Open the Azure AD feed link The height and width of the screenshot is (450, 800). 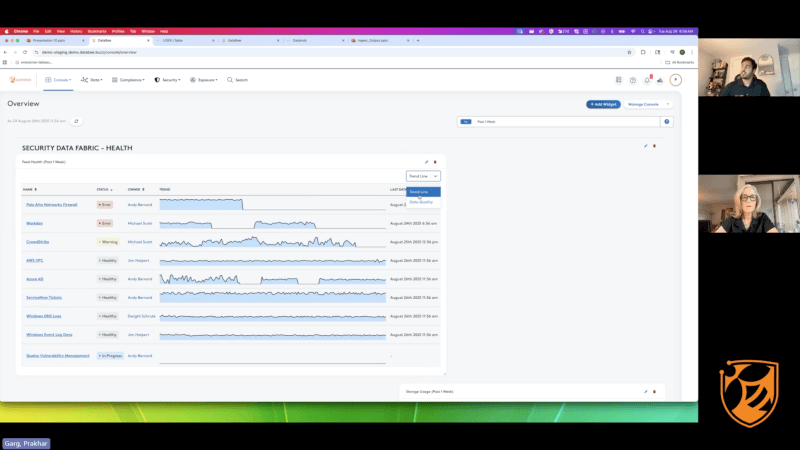point(35,279)
